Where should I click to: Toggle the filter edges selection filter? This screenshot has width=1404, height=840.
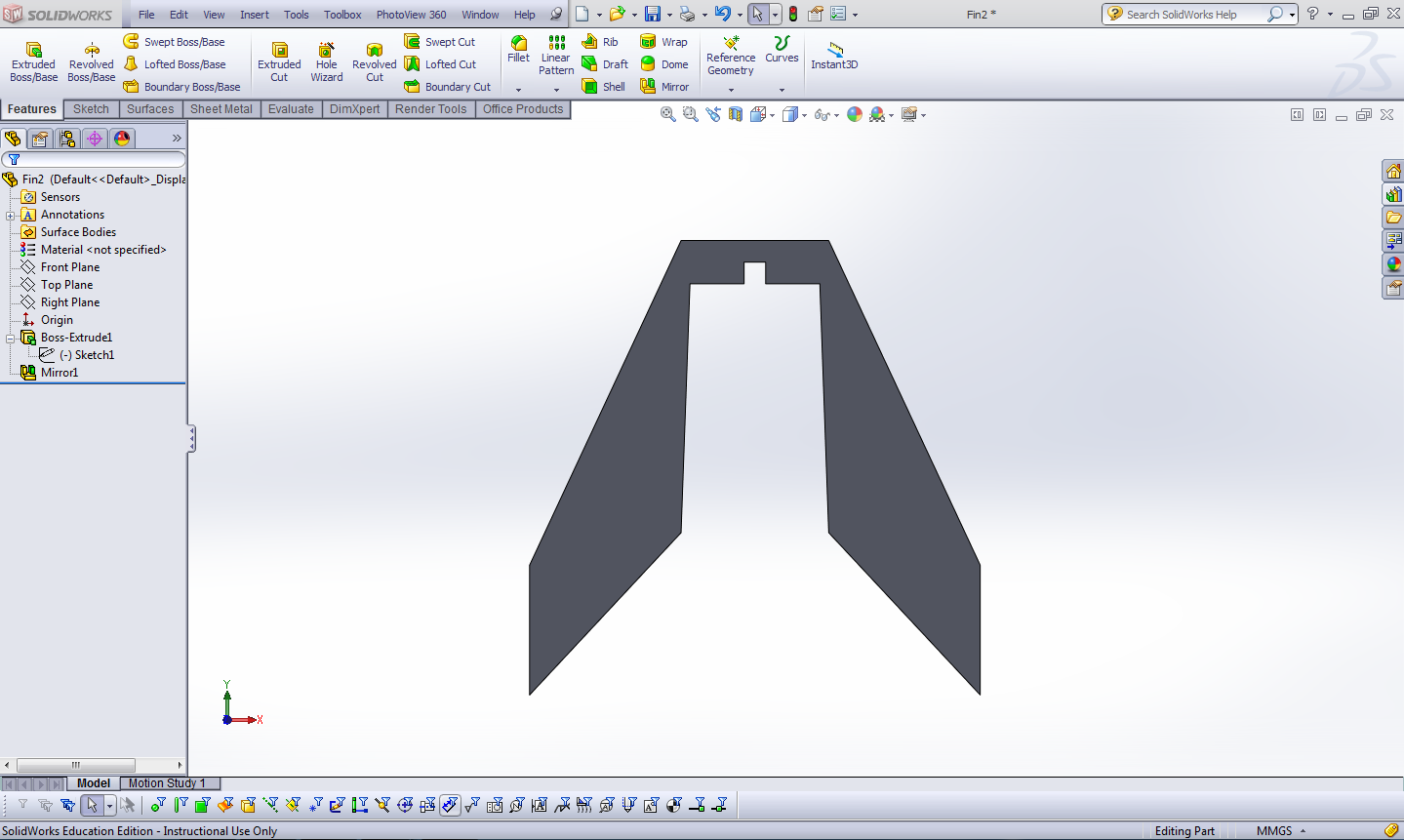pyautogui.click(x=181, y=805)
